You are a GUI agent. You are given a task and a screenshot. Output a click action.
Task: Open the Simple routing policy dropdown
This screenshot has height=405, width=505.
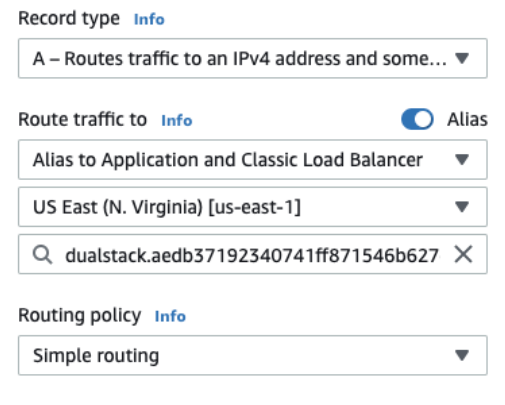point(253,355)
